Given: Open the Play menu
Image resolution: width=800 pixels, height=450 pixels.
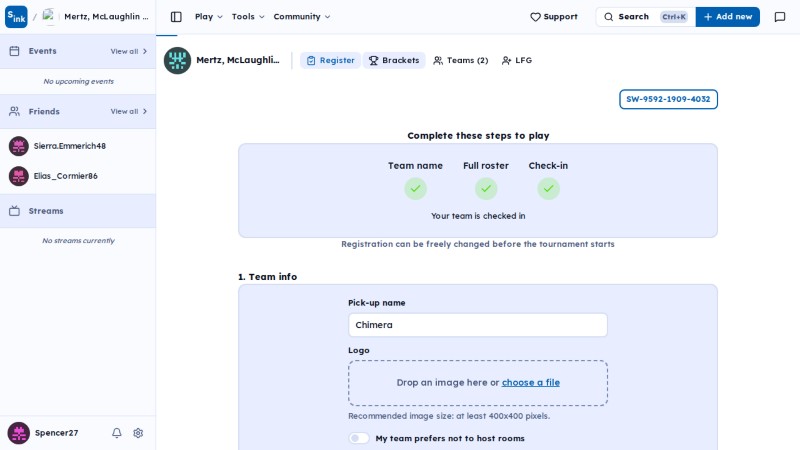Looking at the screenshot, I should pos(208,17).
